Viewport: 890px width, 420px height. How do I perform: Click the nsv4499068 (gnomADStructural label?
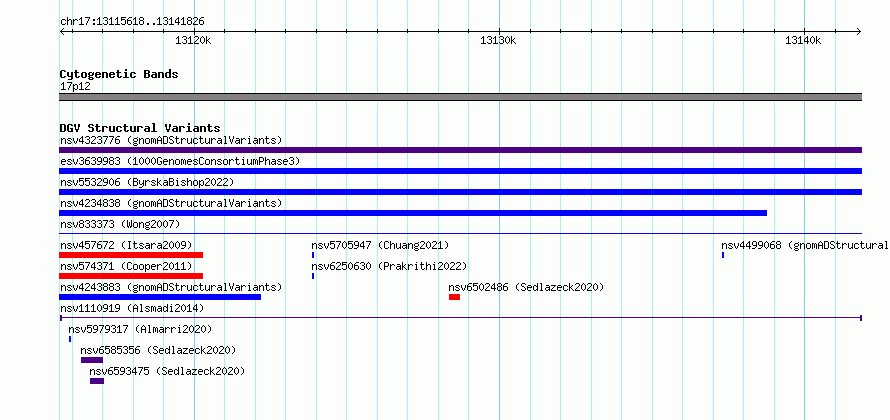click(x=805, y=245)
